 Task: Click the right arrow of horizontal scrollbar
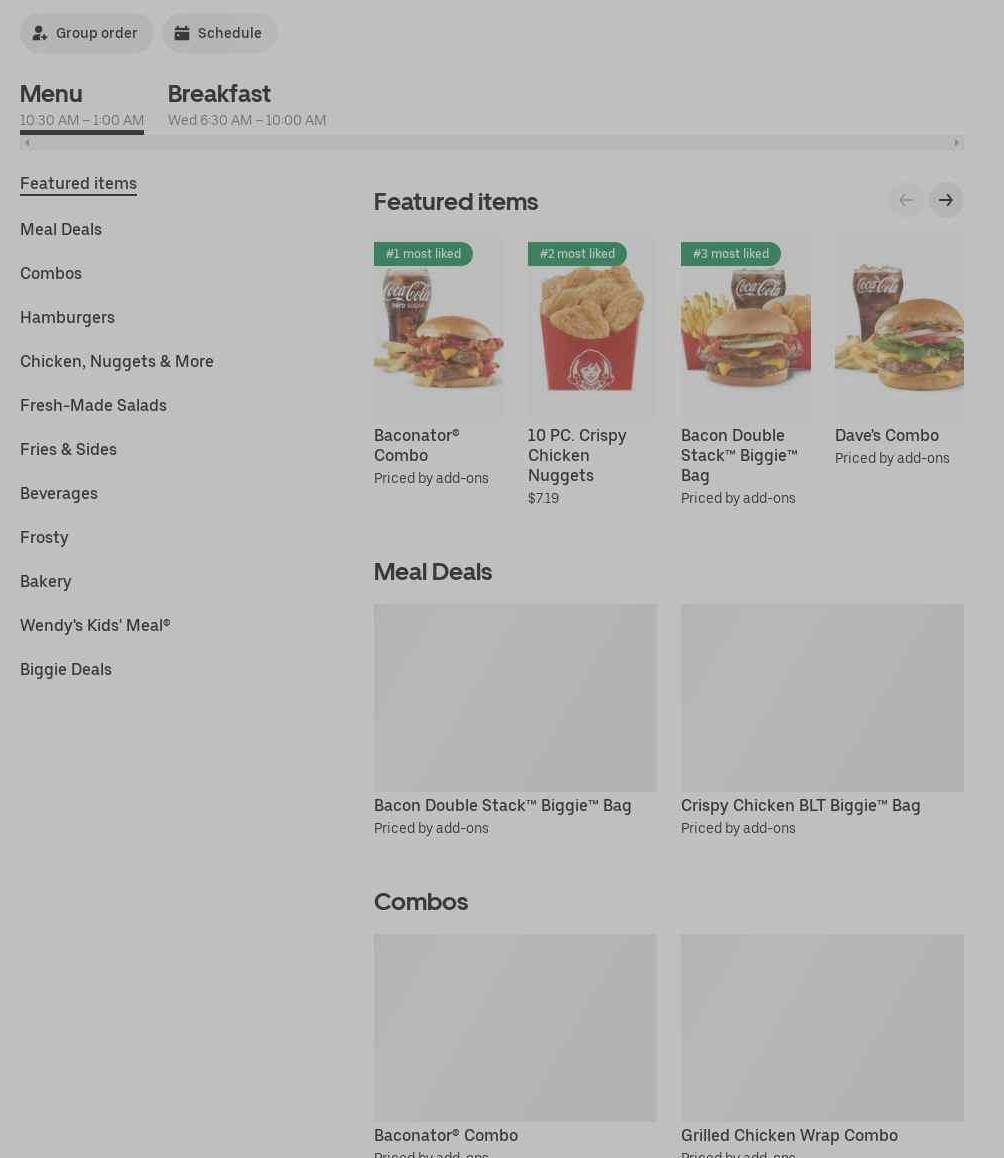(956, 143)
